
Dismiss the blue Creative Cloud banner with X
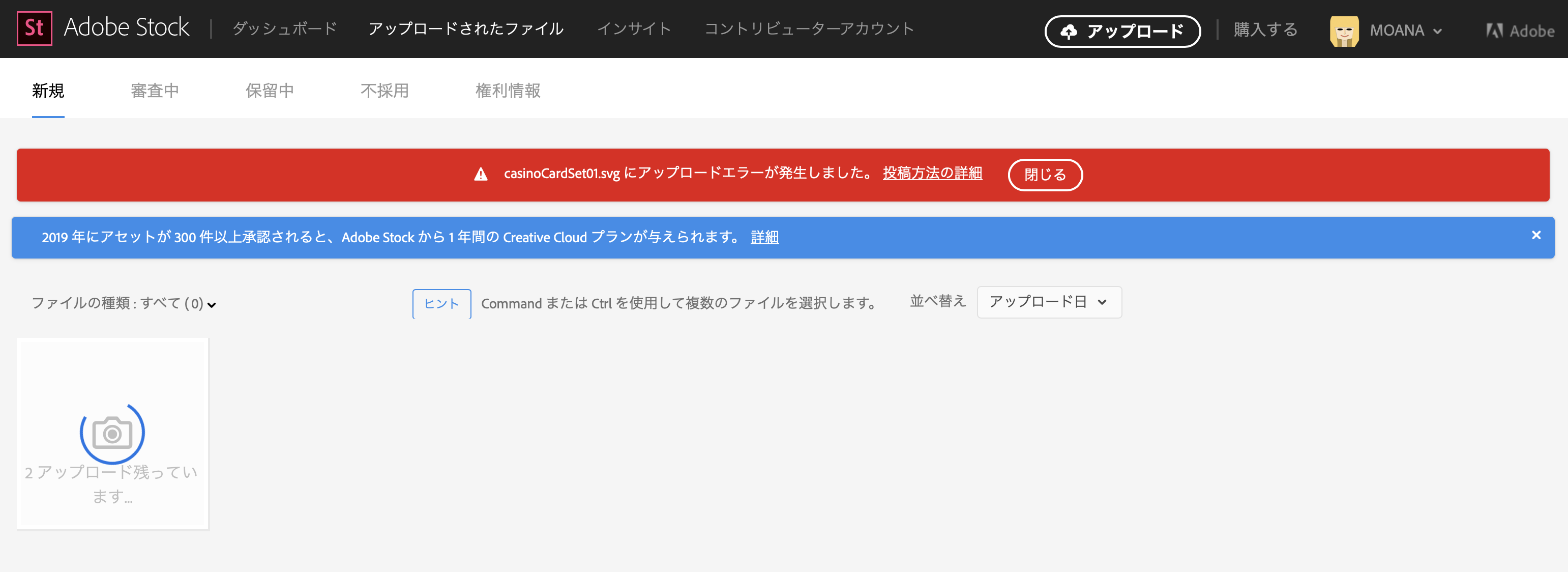(1536, 235)
